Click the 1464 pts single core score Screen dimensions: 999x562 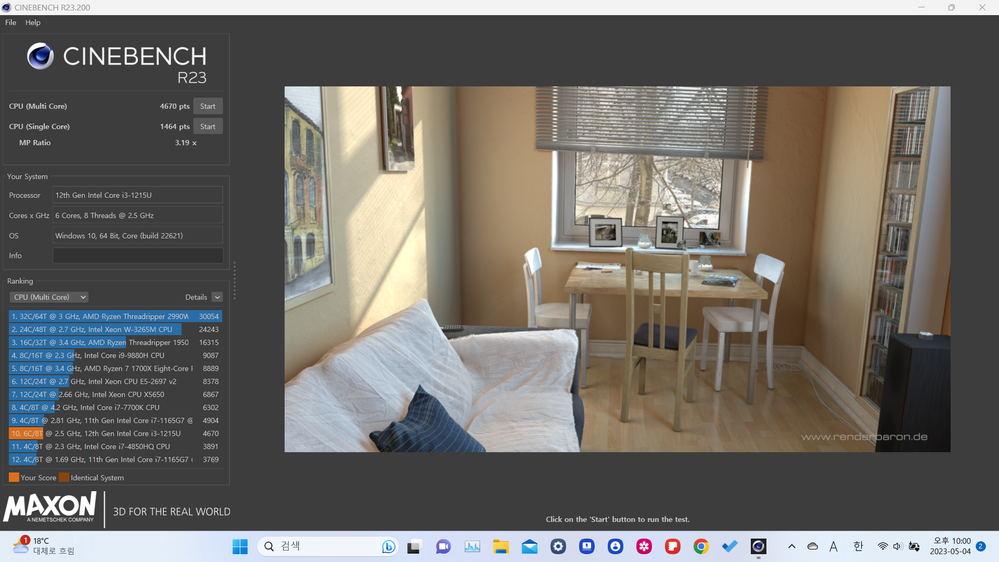click(175, 126)
